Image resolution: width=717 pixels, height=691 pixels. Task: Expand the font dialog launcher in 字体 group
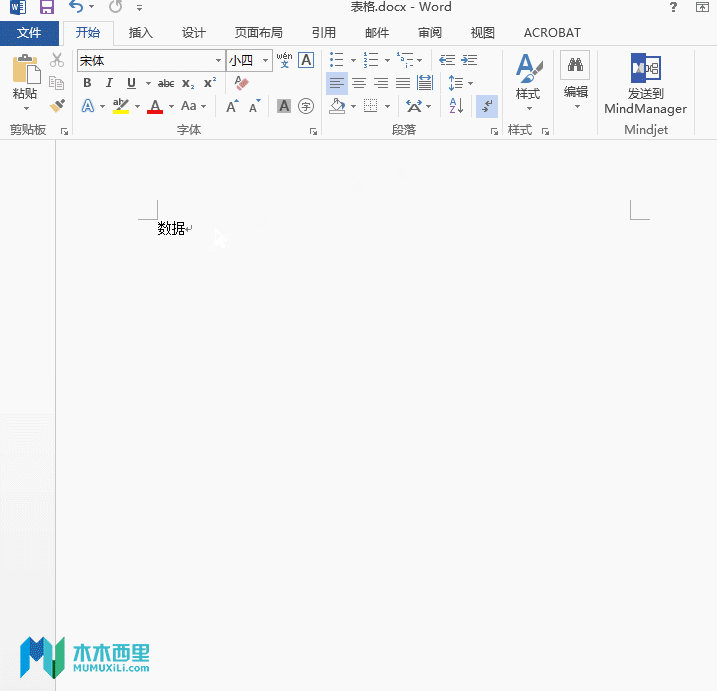[x=313, y=132]
